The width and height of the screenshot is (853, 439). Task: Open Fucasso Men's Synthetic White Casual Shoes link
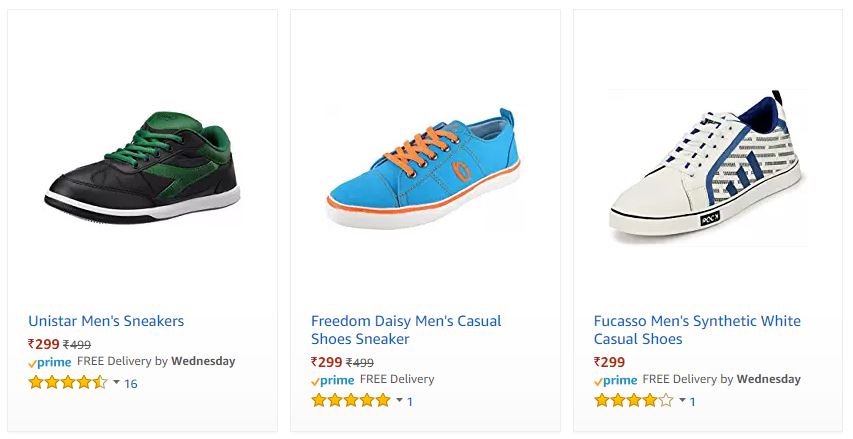[x=697, y=330]
